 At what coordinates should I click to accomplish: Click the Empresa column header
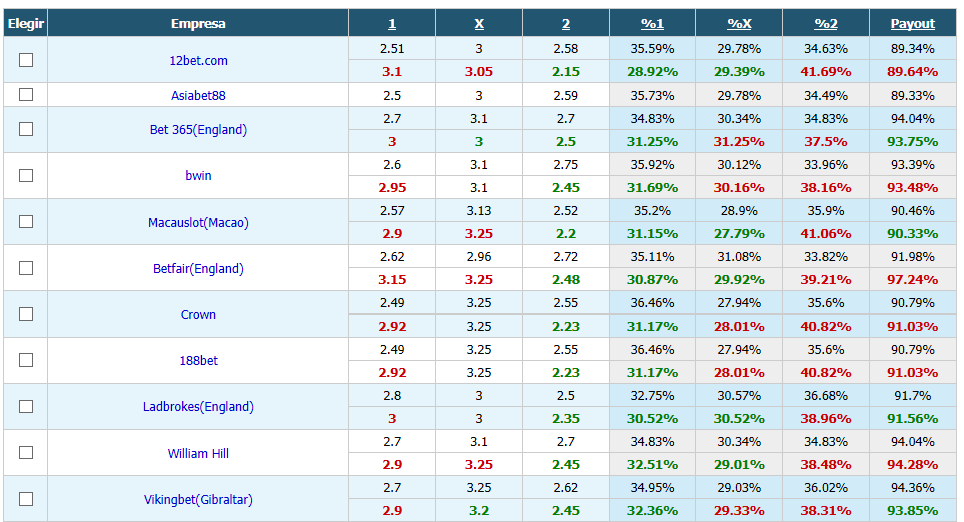click(198, 23)
